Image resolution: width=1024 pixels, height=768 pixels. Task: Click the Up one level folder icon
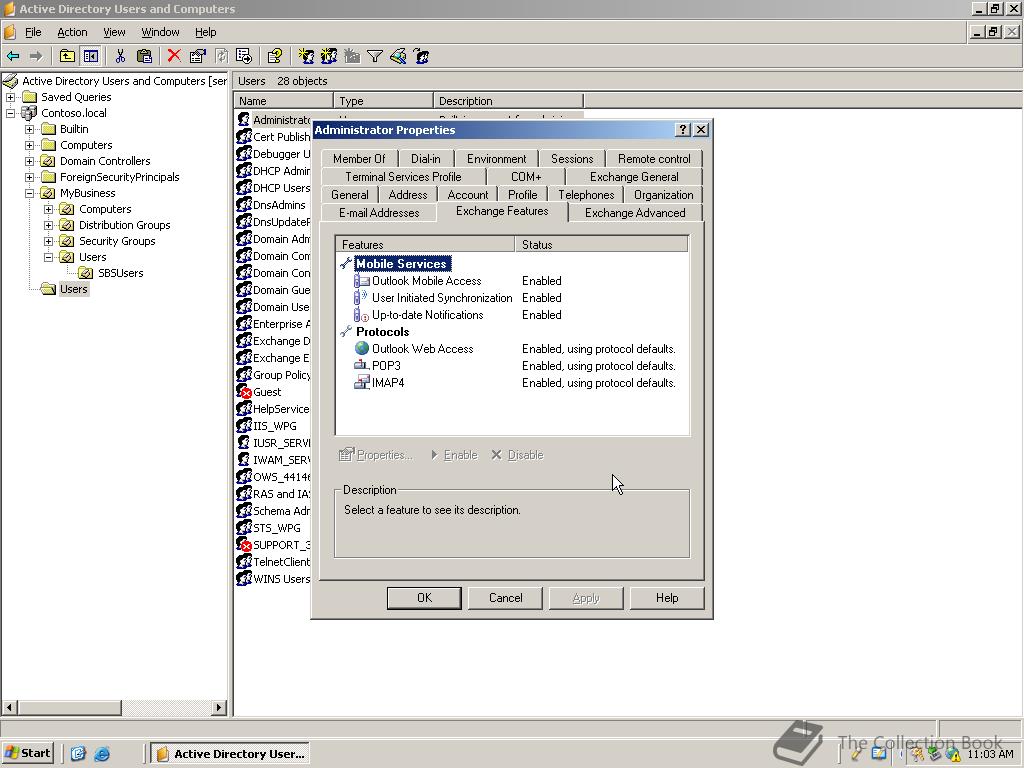pos(67,56)
